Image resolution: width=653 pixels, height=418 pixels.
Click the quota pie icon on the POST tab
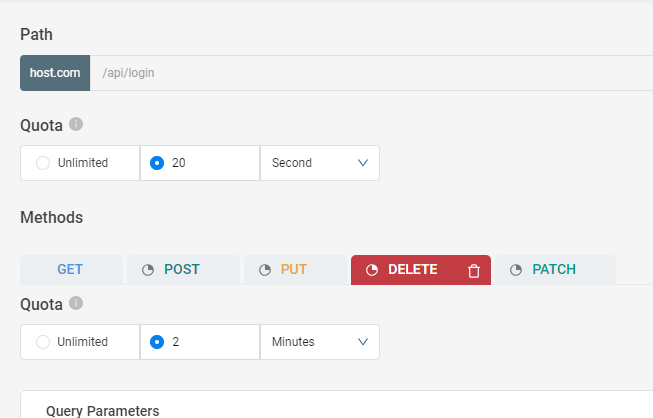point(148,270)
